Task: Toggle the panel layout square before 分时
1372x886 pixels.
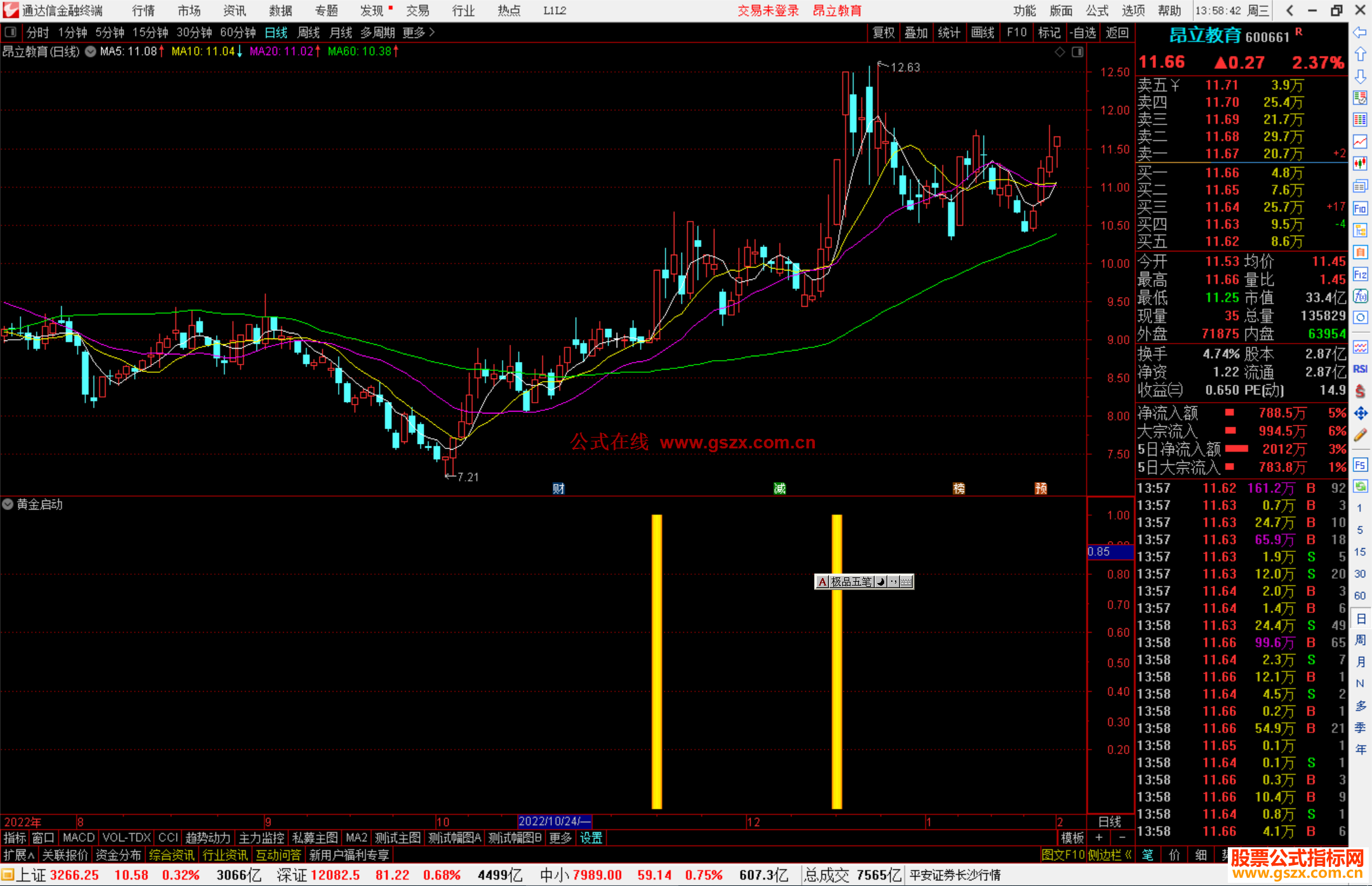Action: point(11,32)
